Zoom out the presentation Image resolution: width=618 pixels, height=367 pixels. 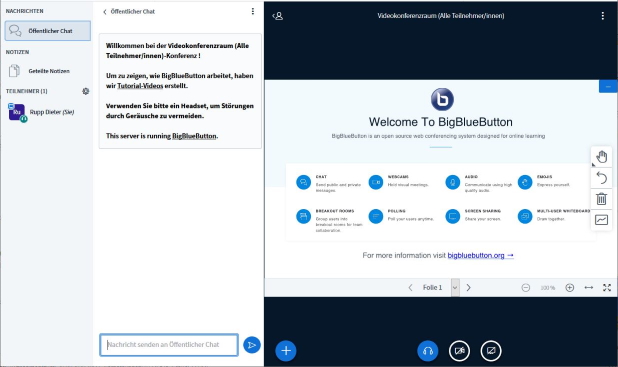(x=526, y=288)
